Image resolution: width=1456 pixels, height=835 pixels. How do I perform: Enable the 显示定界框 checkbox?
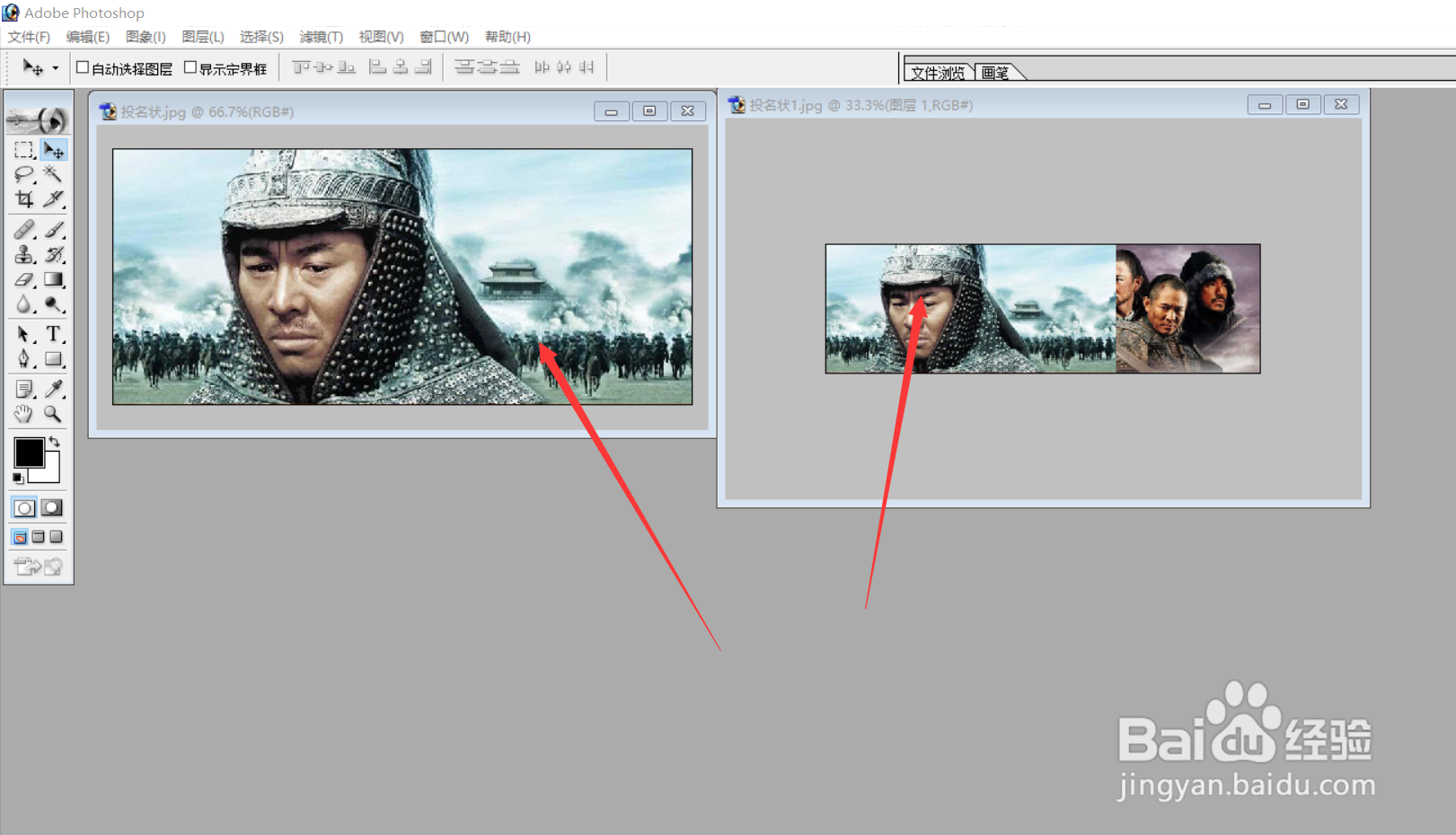click(x=190, y=67)
